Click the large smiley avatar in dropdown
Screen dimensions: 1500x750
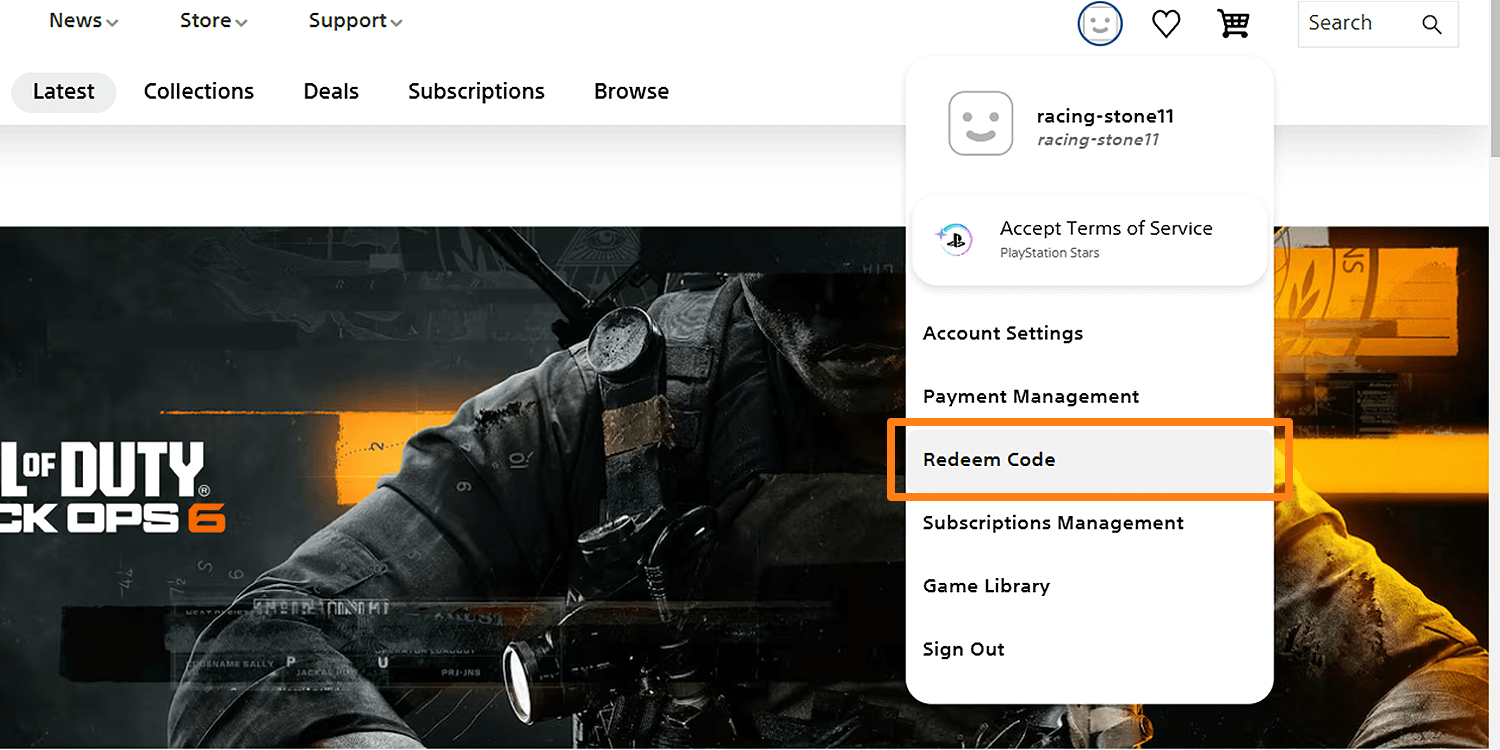981,124
